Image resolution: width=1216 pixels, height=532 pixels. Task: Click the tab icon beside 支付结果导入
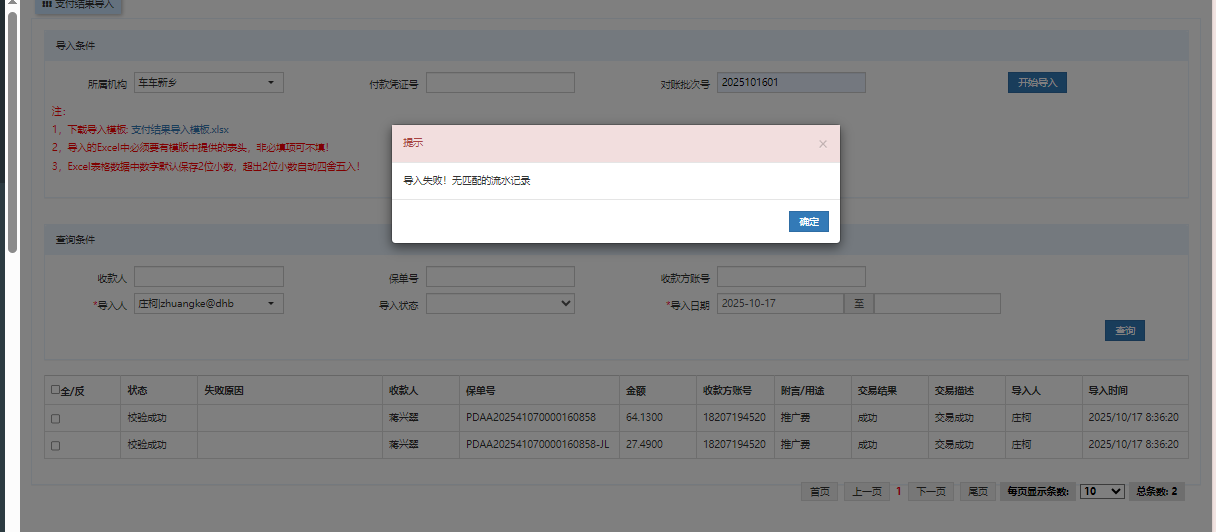pos(47,5)
